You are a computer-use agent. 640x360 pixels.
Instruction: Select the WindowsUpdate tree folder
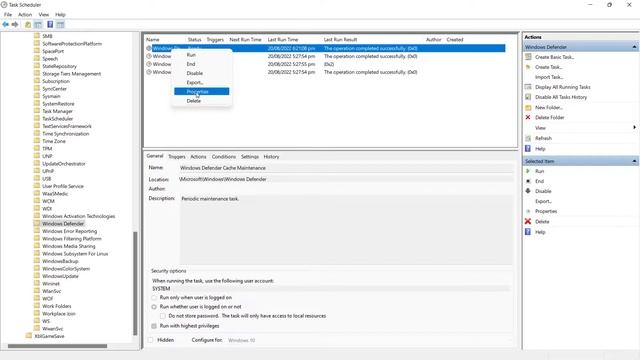[x=60, y=276]
